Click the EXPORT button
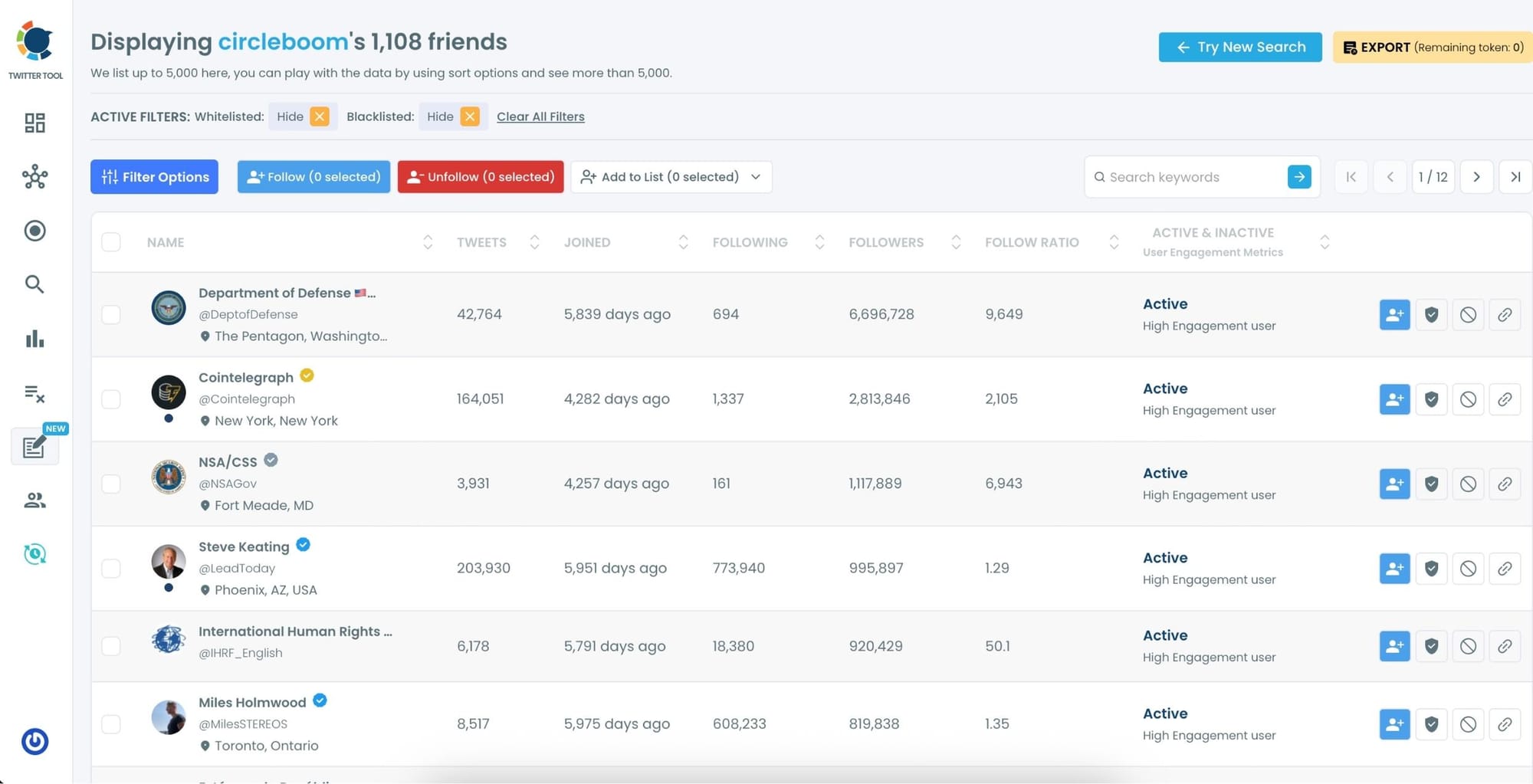 click(x=1433, y=47)
